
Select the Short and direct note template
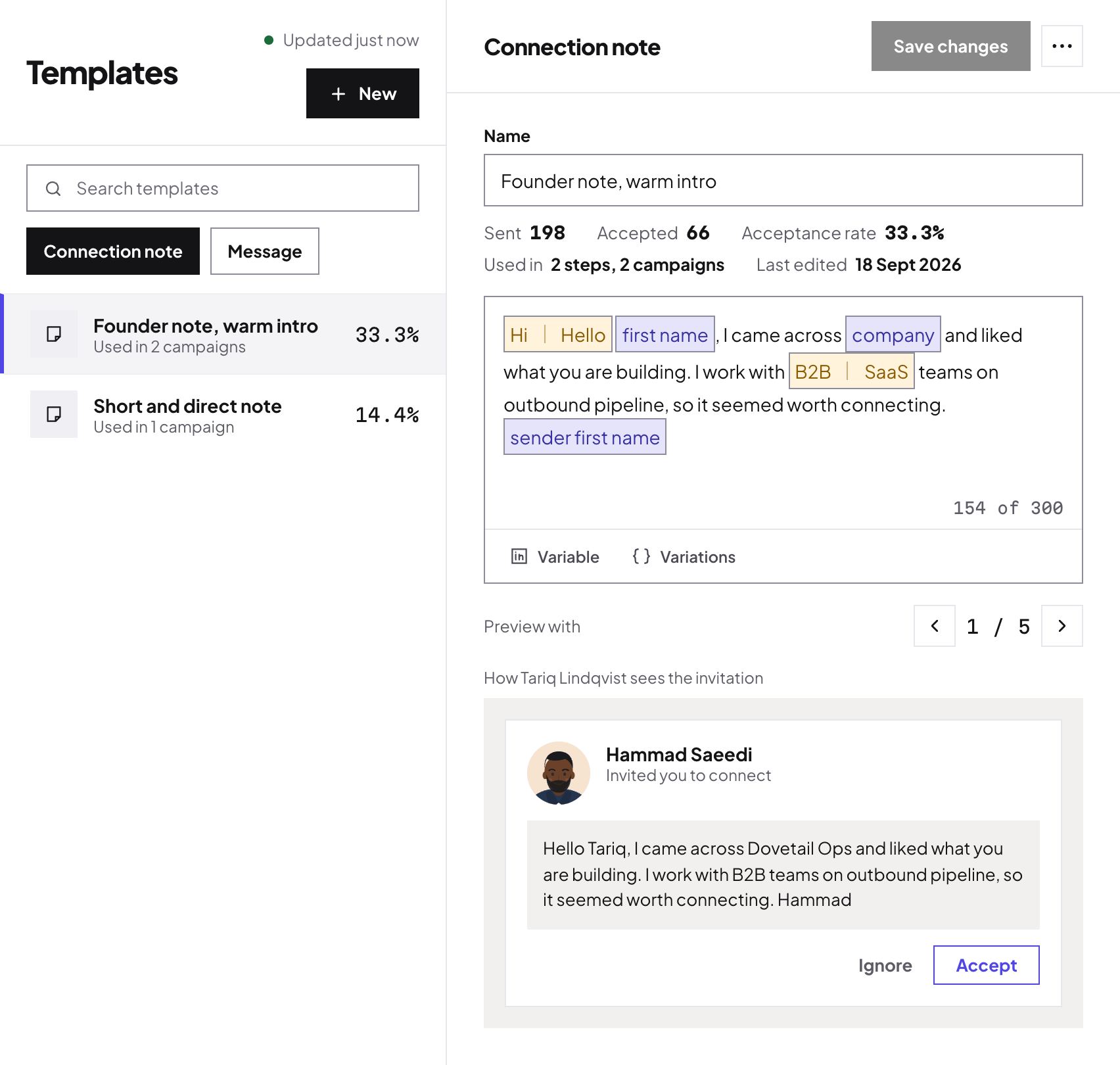223,414
